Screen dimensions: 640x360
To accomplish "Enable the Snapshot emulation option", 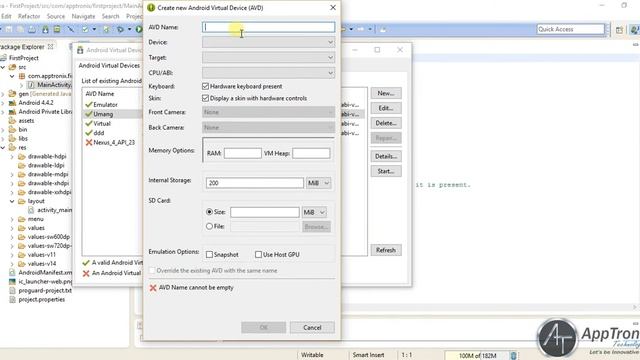I will 209,254.
